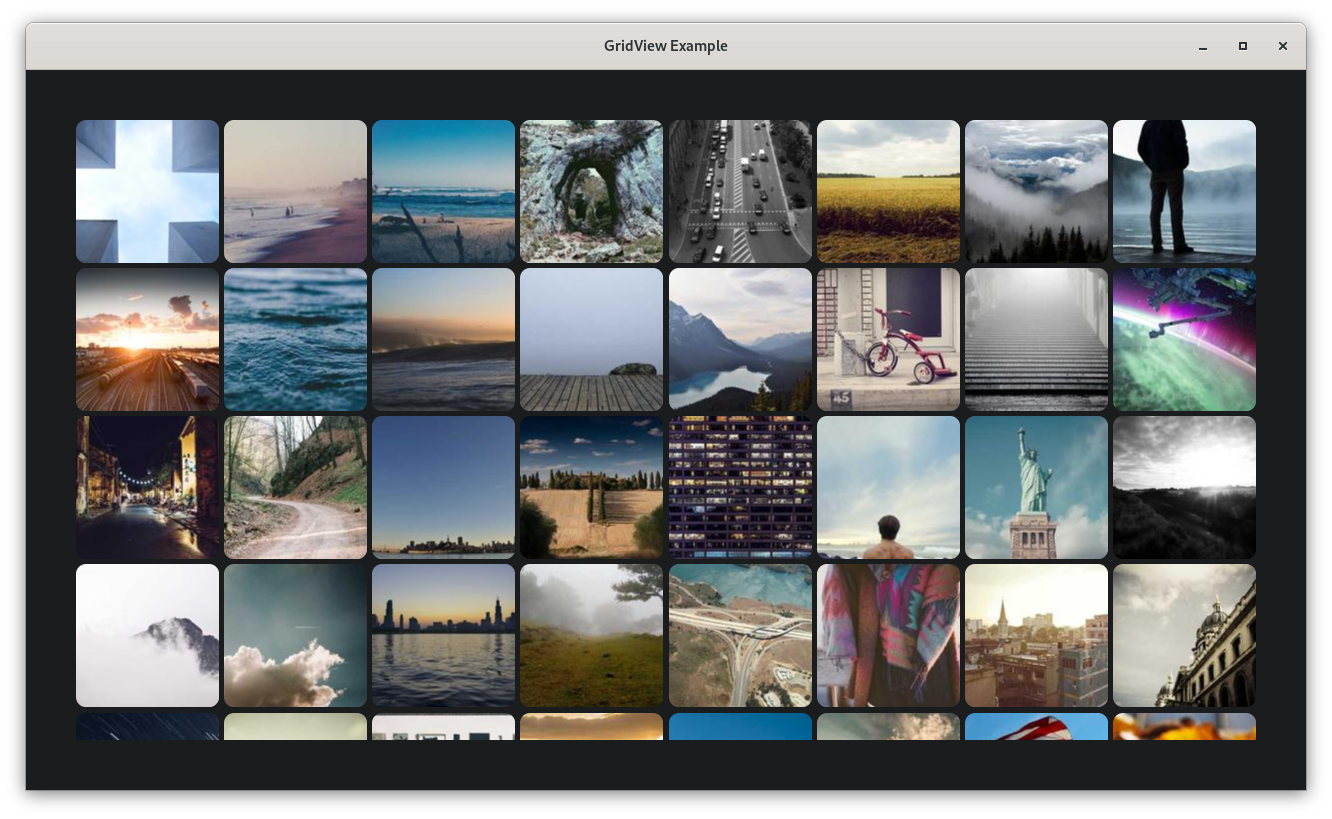View the man standing beside the lake
This screenshot has height=819, width=1332.
pos(1184,191)
